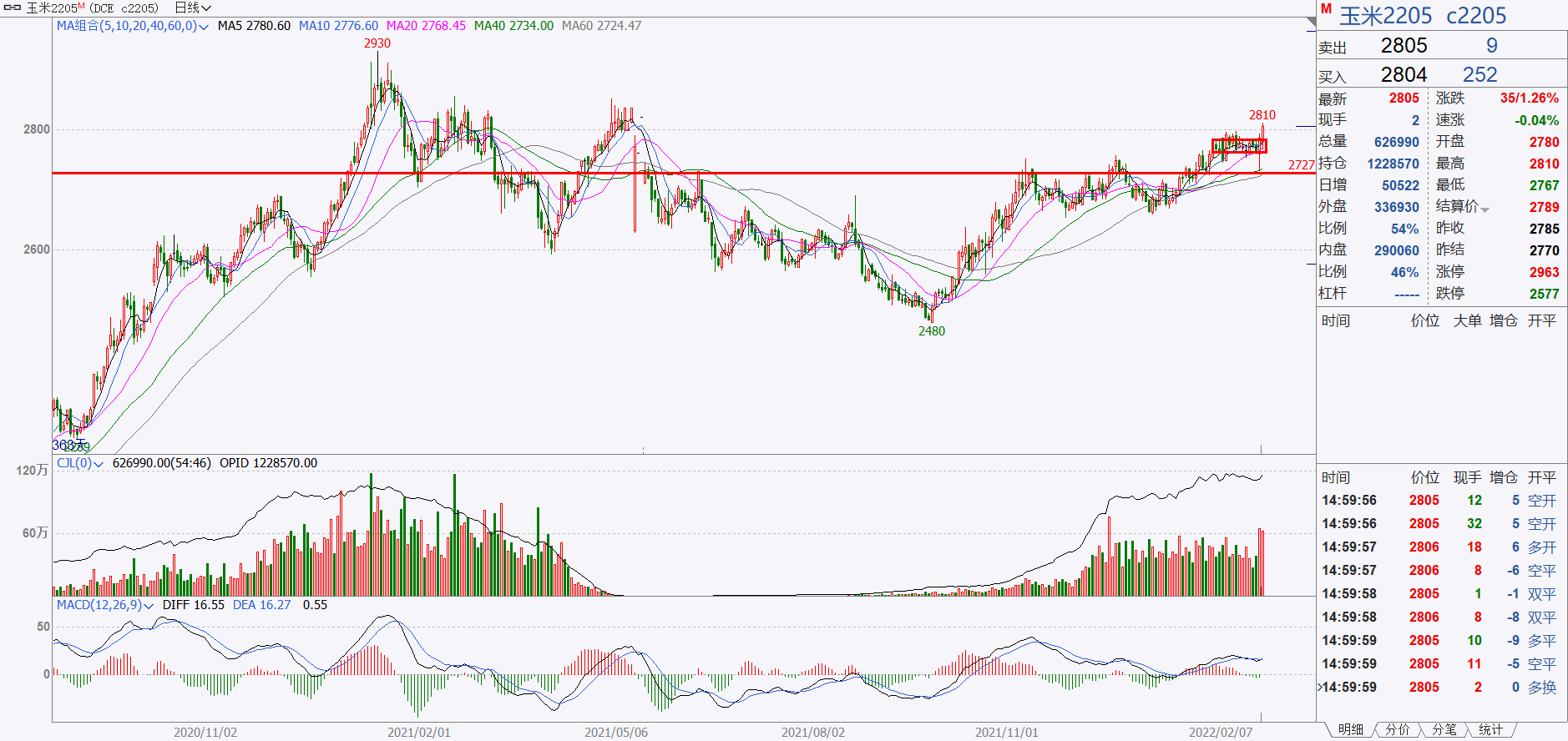Click the 2930 high price label

[x=377, y=43]
